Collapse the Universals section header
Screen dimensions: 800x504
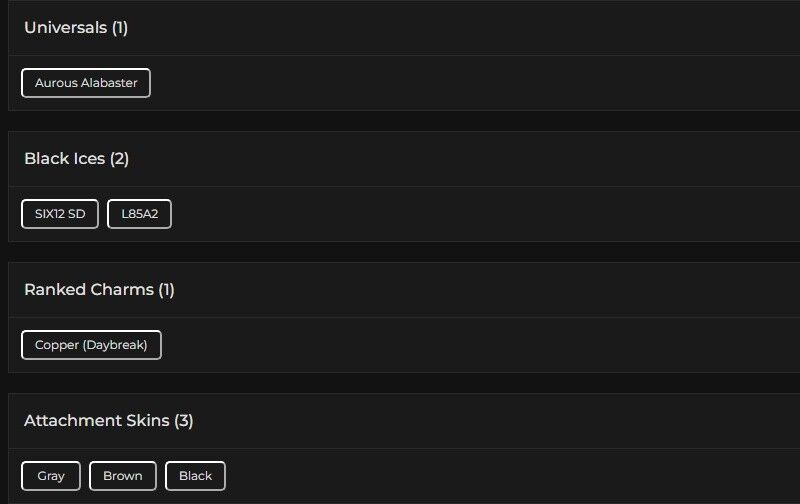pyautogui.click(x=65, y=28)
